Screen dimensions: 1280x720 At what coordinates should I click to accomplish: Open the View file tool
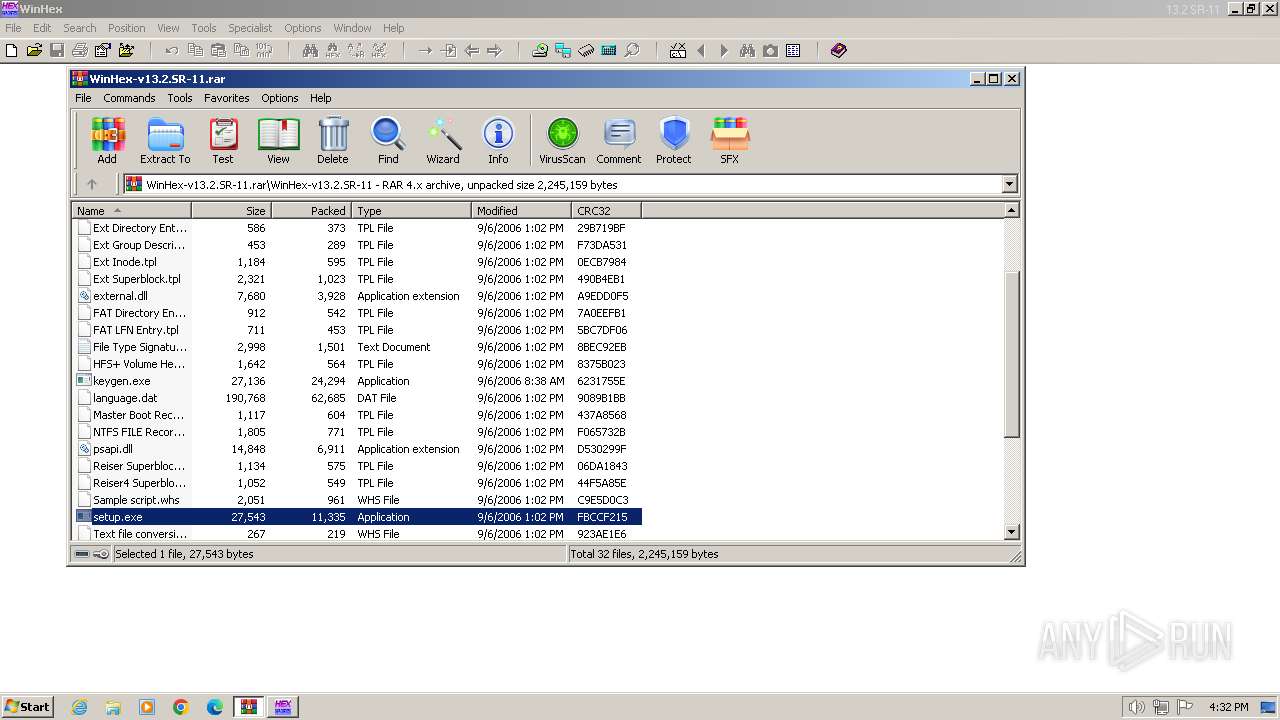pyautogui.click(x=278, y=141)
